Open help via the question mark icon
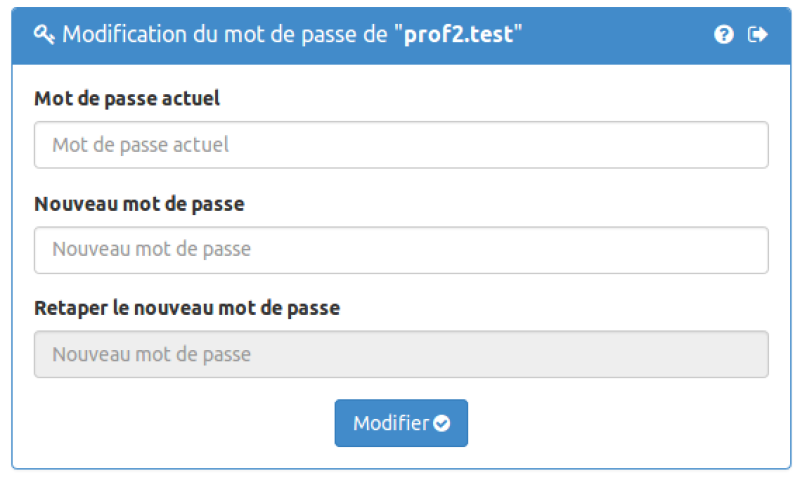 (x=723, y=35)
